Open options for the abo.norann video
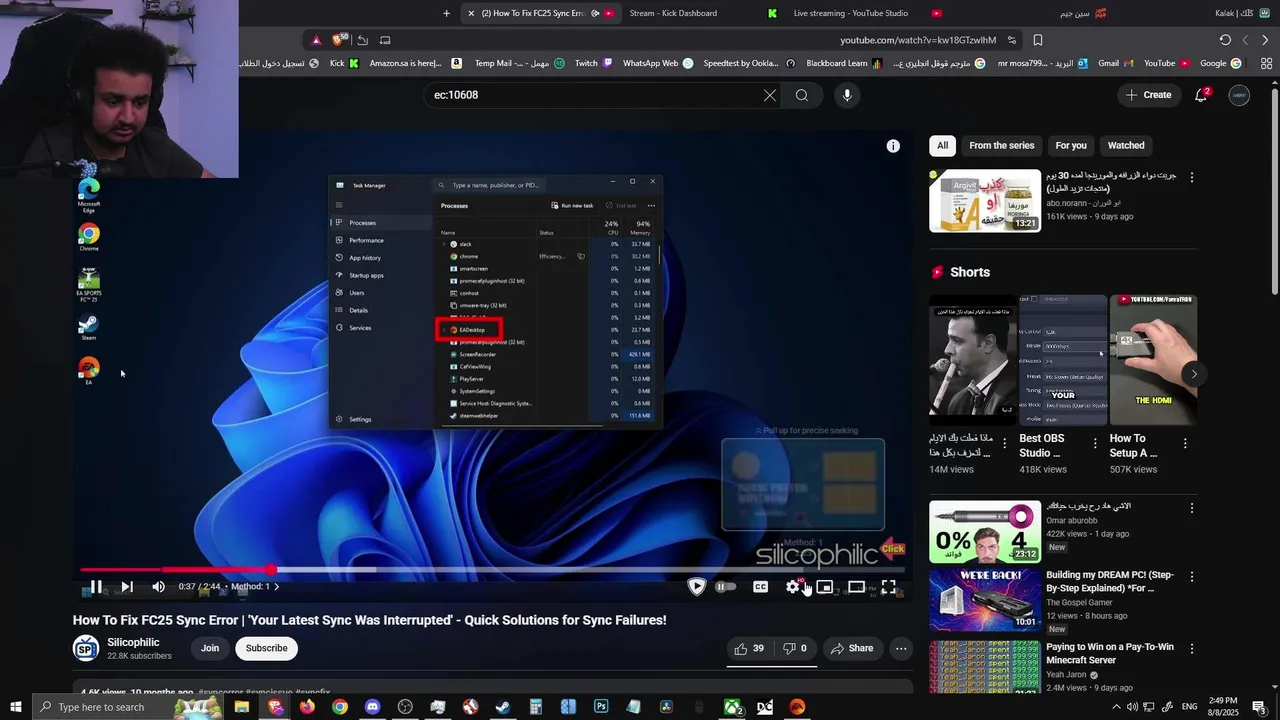Image resolution: width=1280 pixels, height=720 pixels. [x=1191, y=177]
